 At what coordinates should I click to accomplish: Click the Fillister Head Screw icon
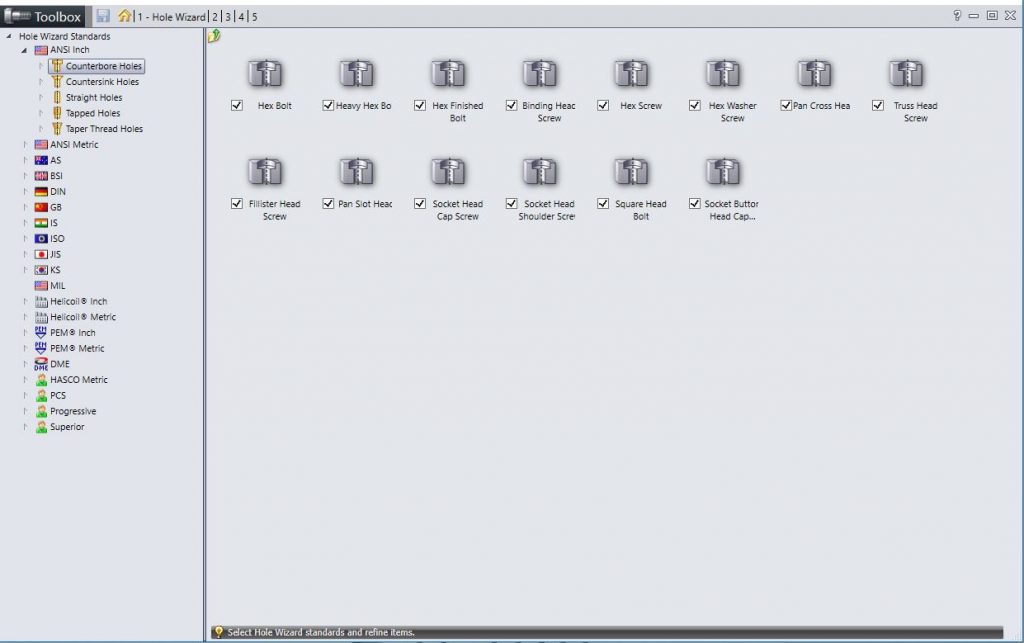pos(265,171)
